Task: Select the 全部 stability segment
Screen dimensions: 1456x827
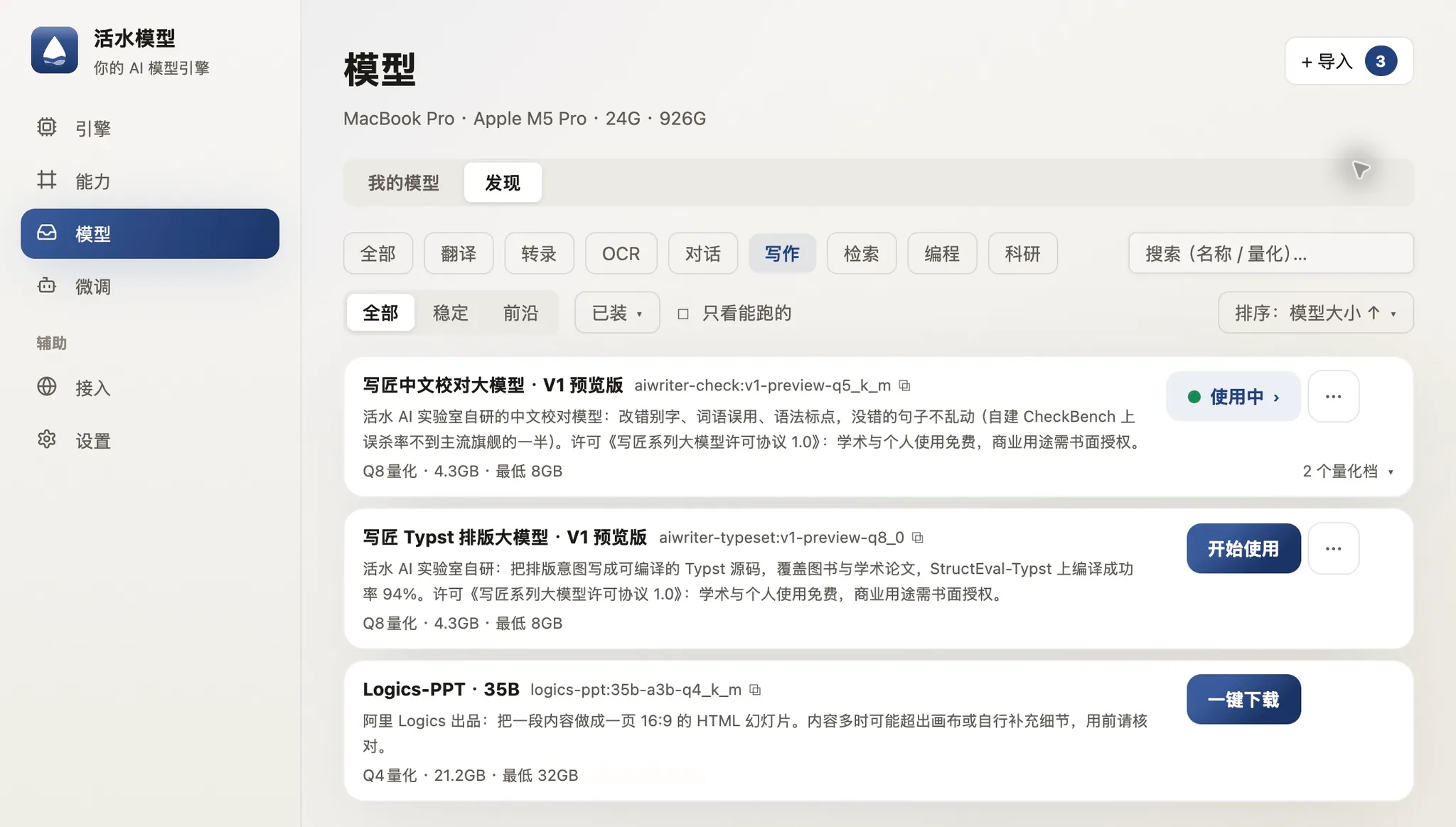Action: pyautogui.click(x=380, y=313)
